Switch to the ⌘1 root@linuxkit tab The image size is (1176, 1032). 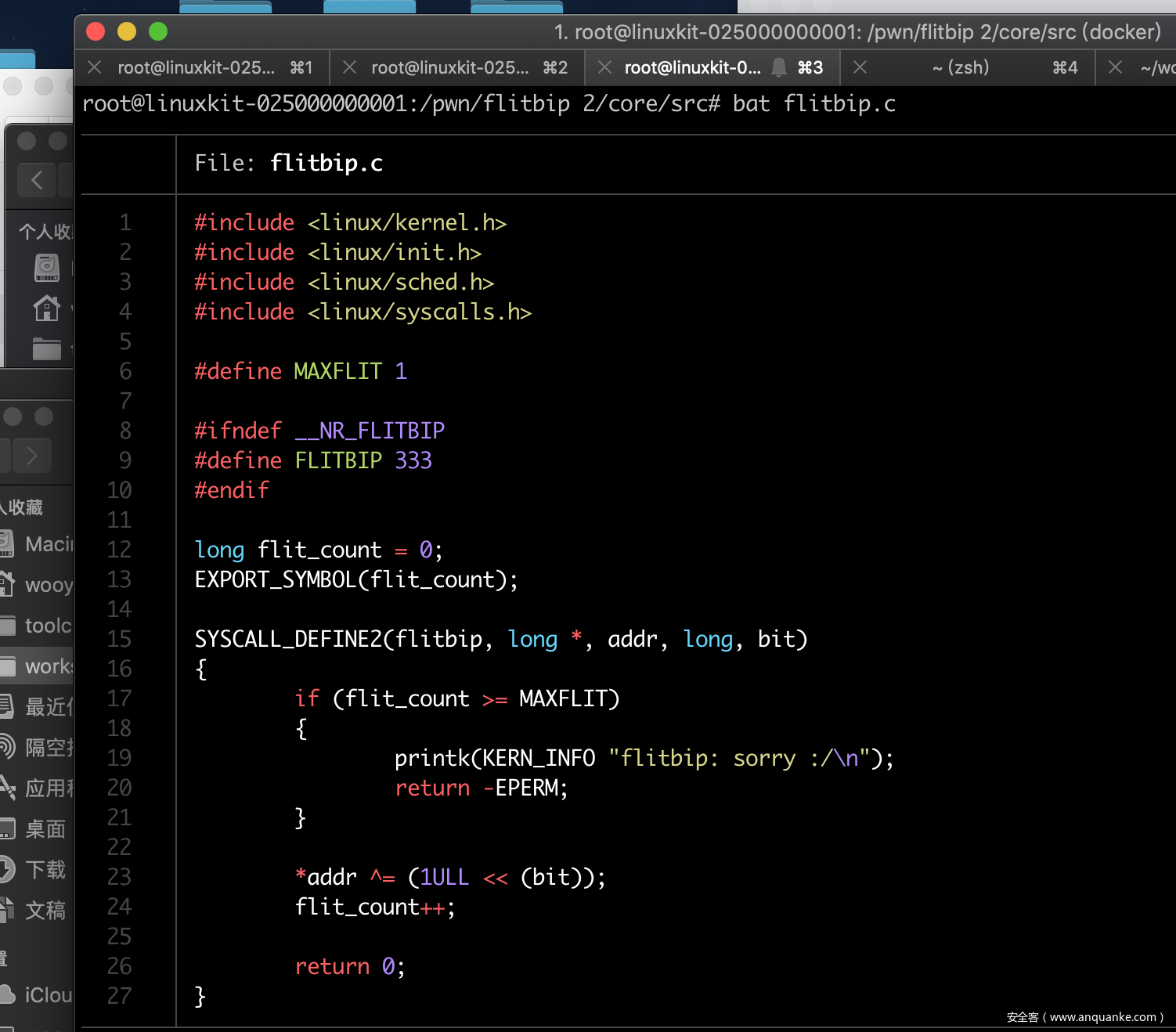tap(196, 67)
